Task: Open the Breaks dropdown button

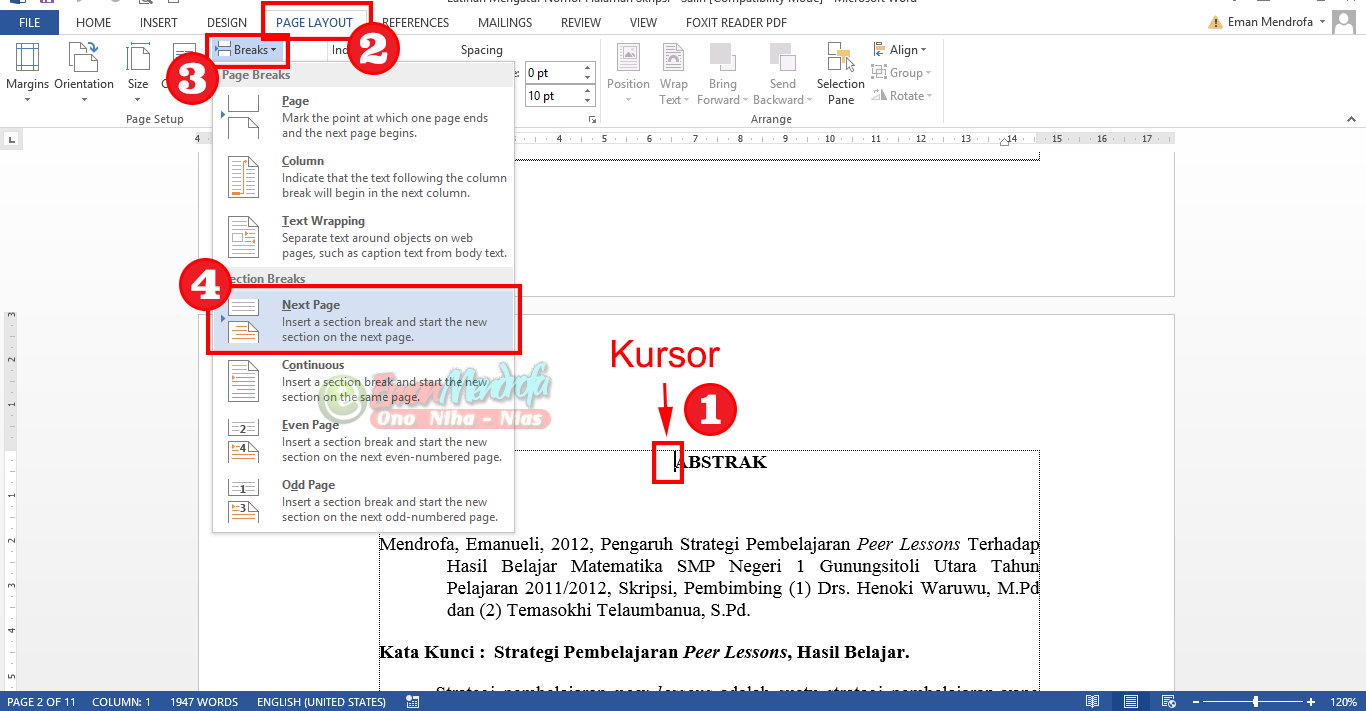Action: (247, 49)
